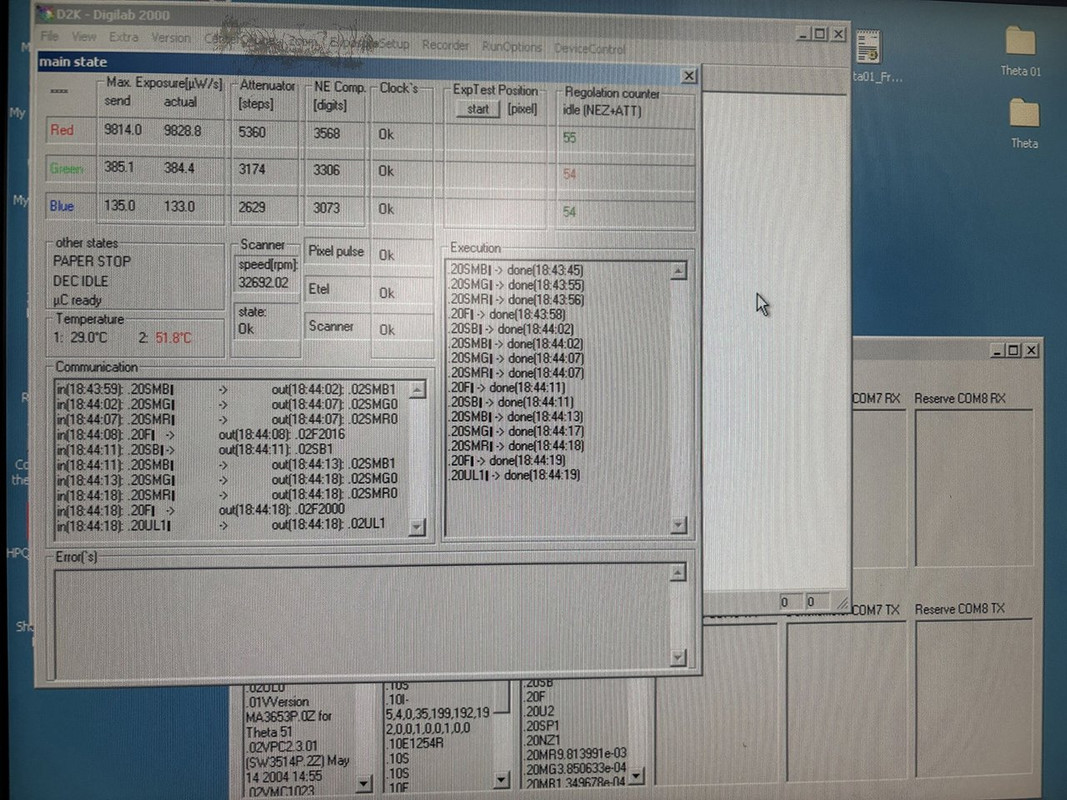This screenshot has height=800, width=1067.
Task: Click the Communication log scroll-down arrow
Action: point(417,527)
